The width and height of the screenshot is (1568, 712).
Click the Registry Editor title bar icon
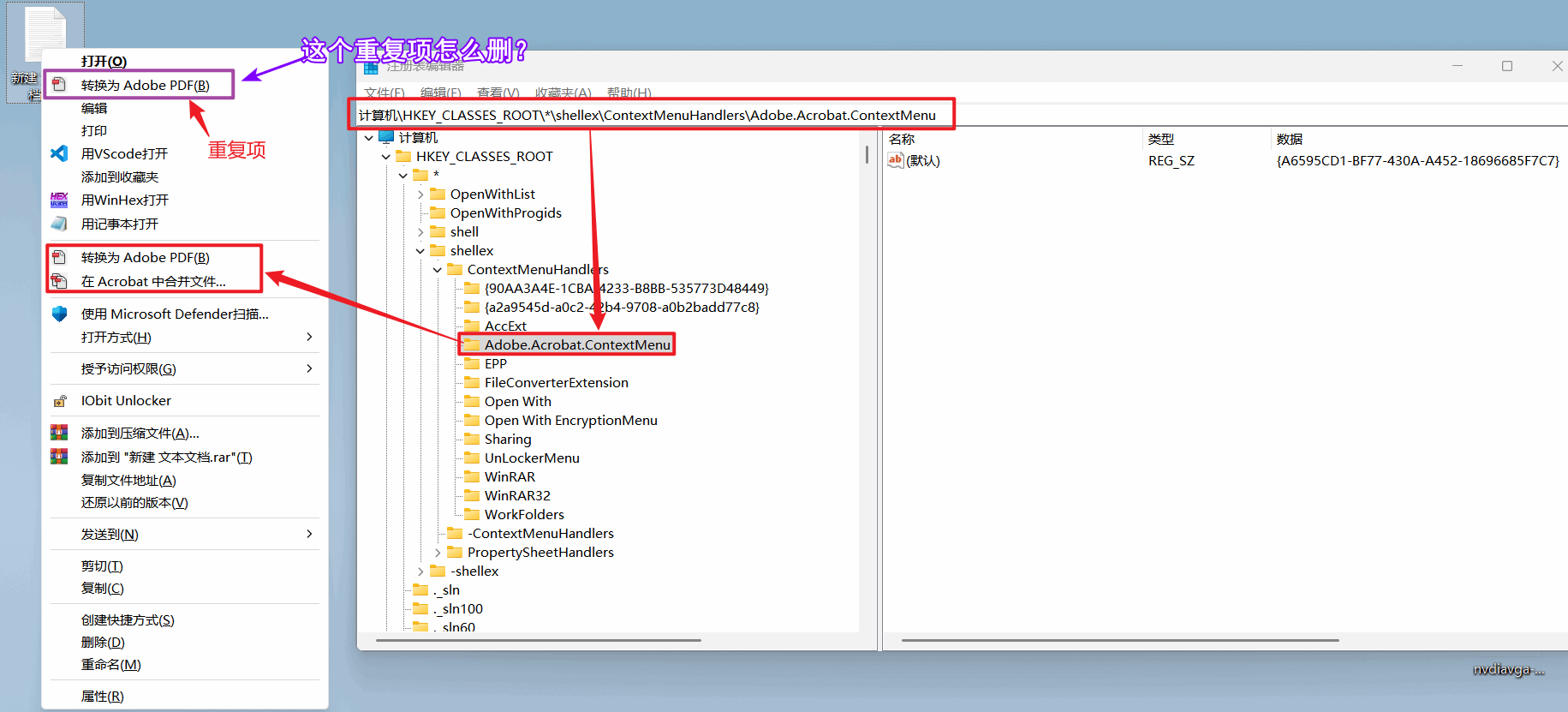[371, 68]
